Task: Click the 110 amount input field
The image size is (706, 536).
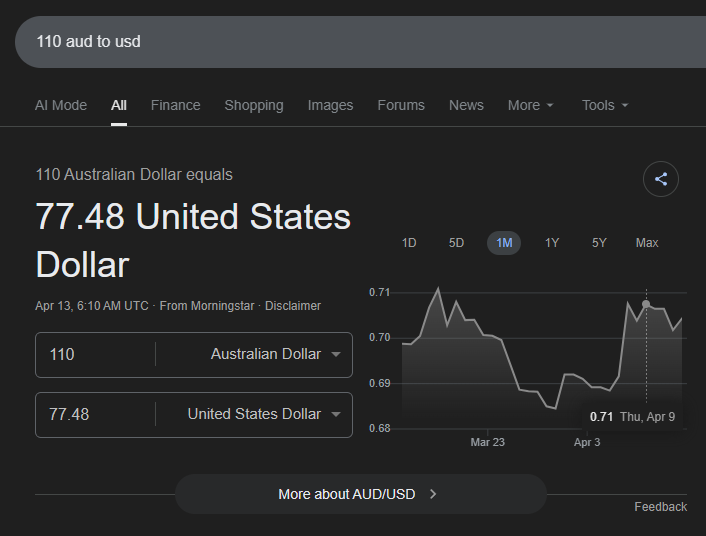Action: (95, 354)
